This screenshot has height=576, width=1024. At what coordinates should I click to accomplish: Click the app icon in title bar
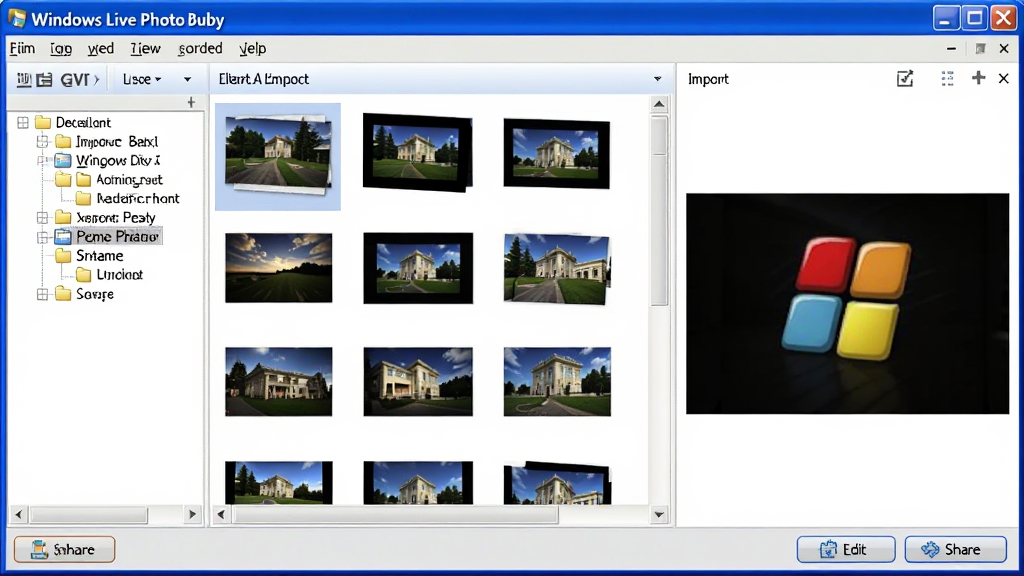(18, 19)
